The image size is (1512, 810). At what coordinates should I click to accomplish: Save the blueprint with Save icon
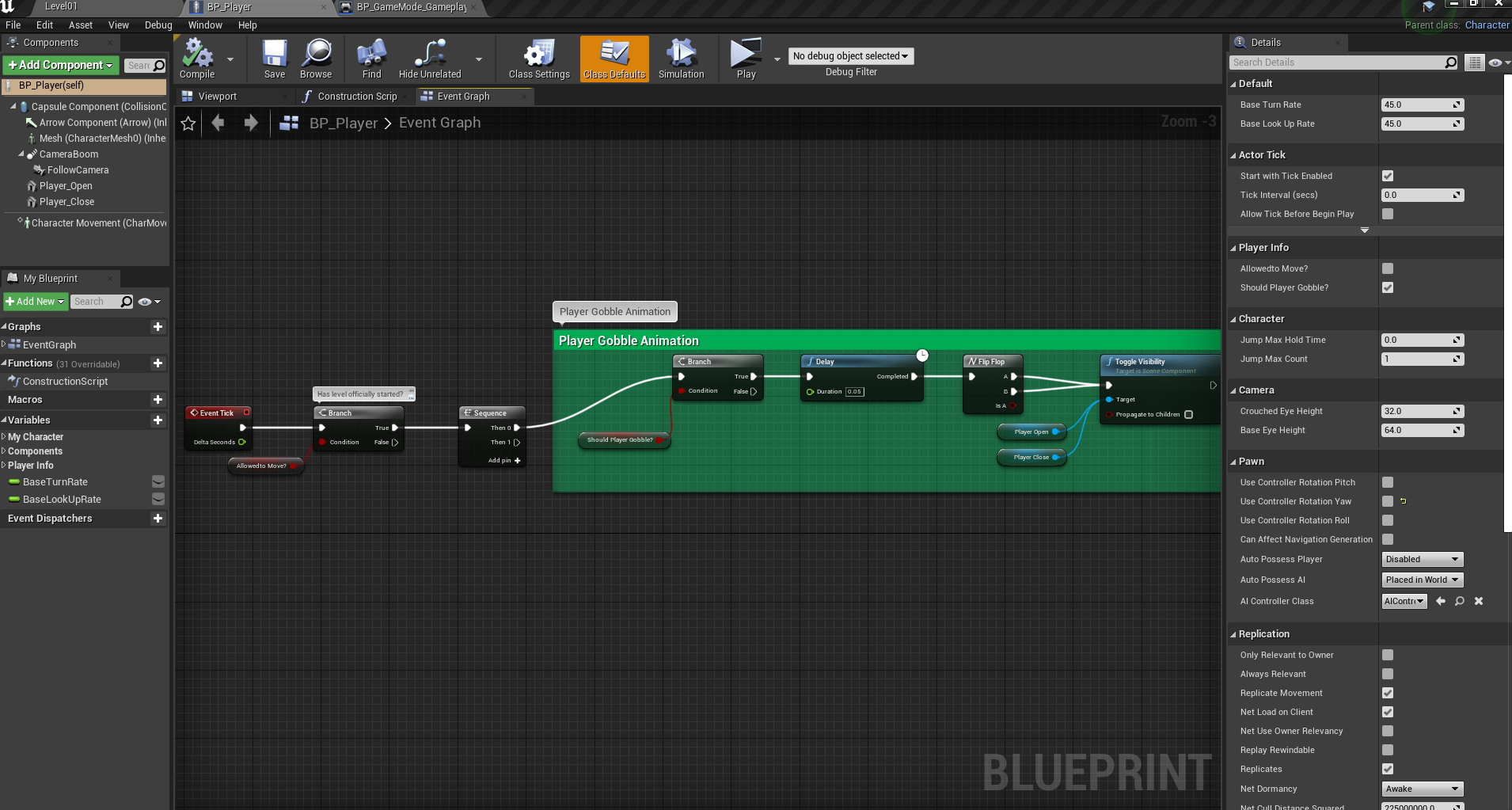(x=275, y=54)
